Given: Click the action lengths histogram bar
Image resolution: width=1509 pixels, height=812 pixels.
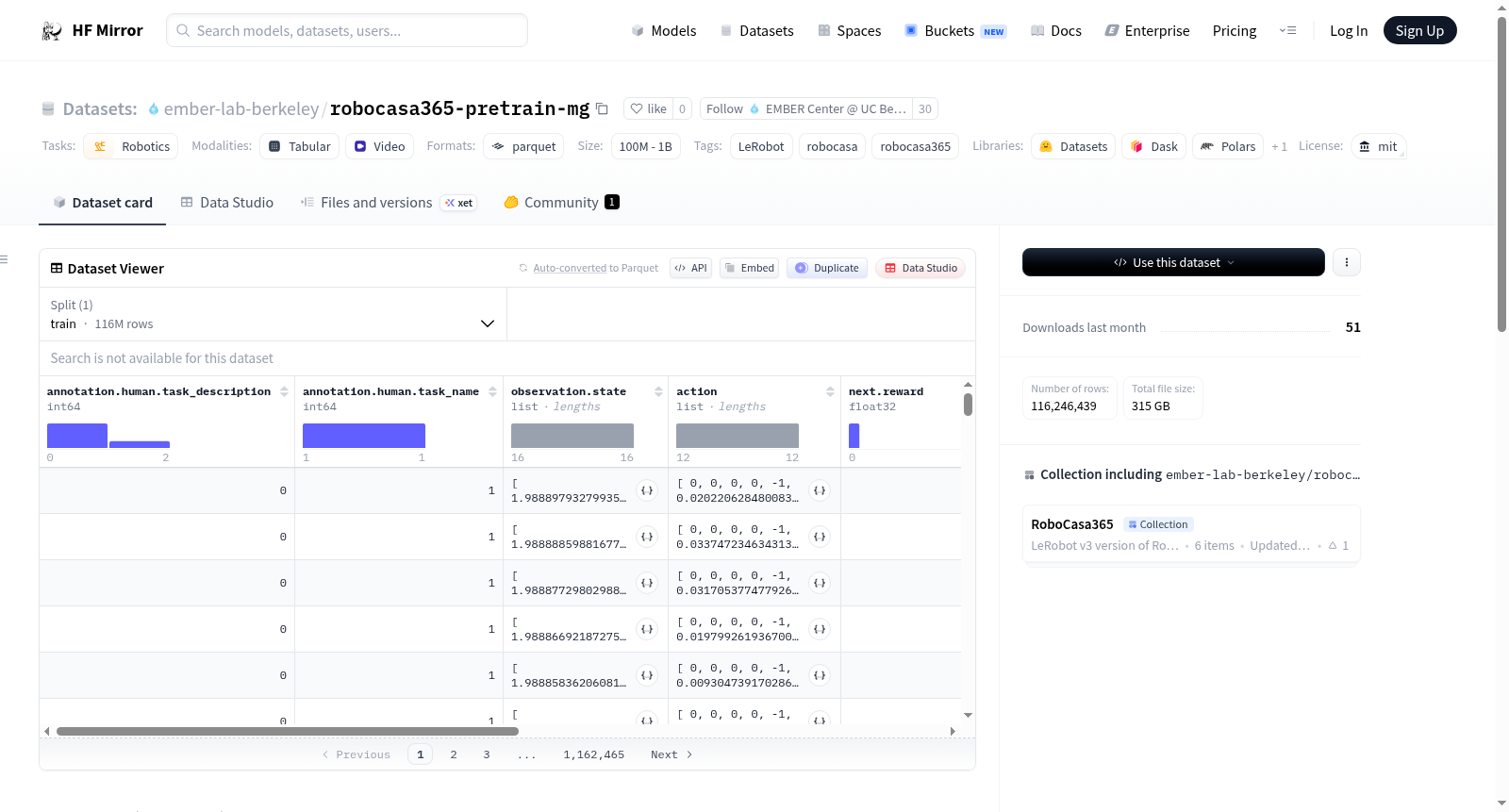Looking at the screenshot, I should pos(738,436).
